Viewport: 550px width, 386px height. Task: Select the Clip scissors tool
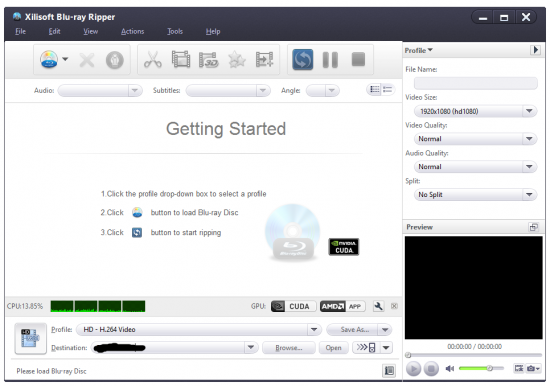coord(153,59)
